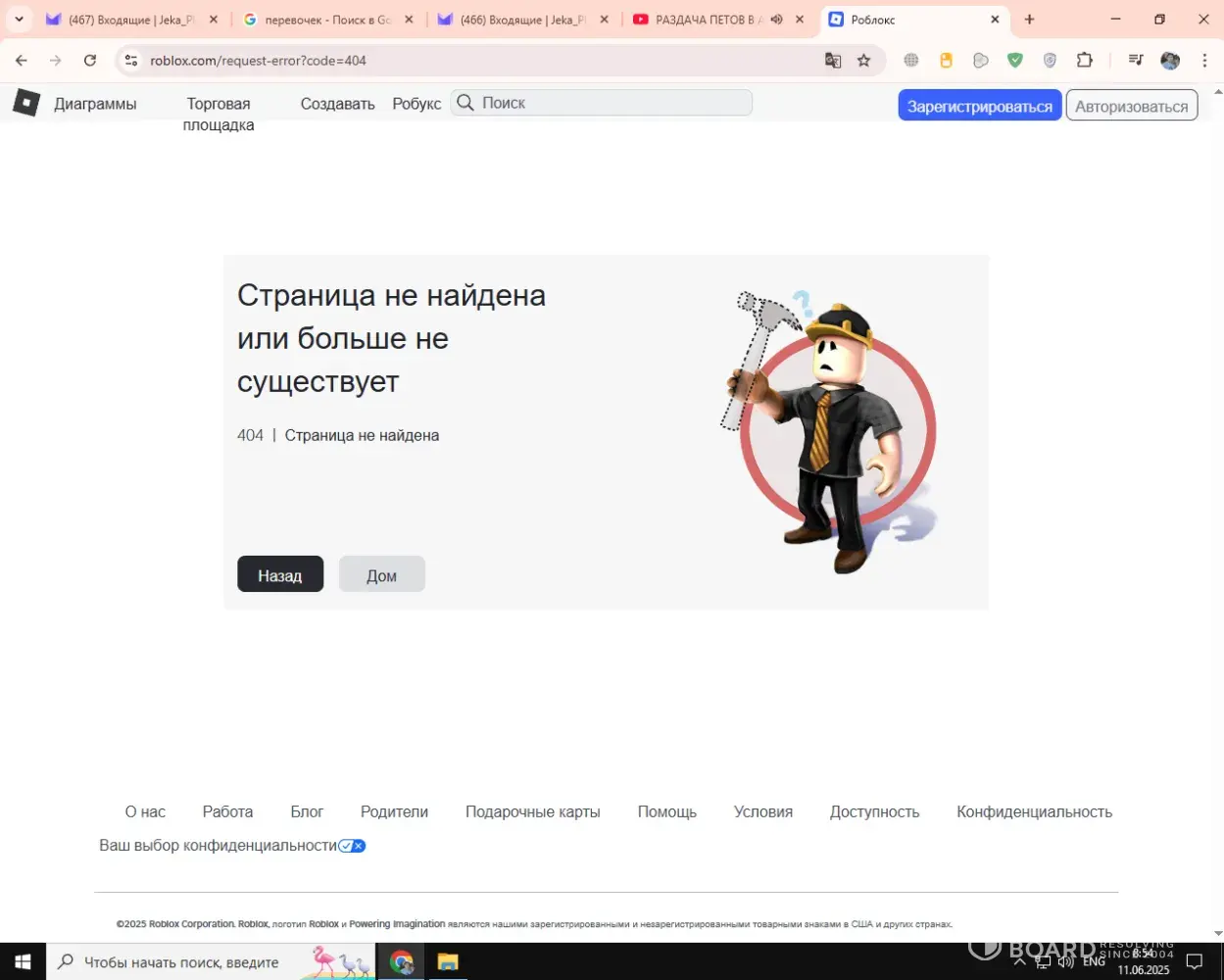Open the Chrome profile avatar icon
The image size is (1224, 980).
[1170, 61]
